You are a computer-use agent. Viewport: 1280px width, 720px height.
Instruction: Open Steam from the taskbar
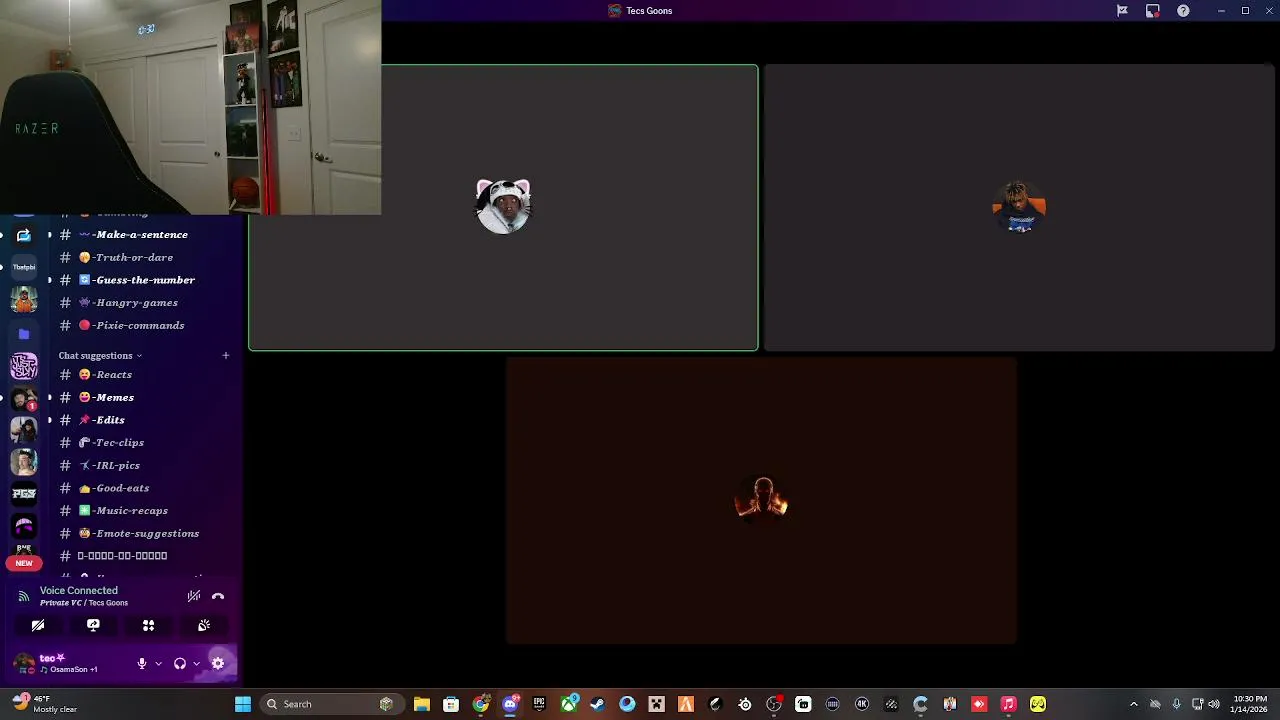[x=598, y=704]
